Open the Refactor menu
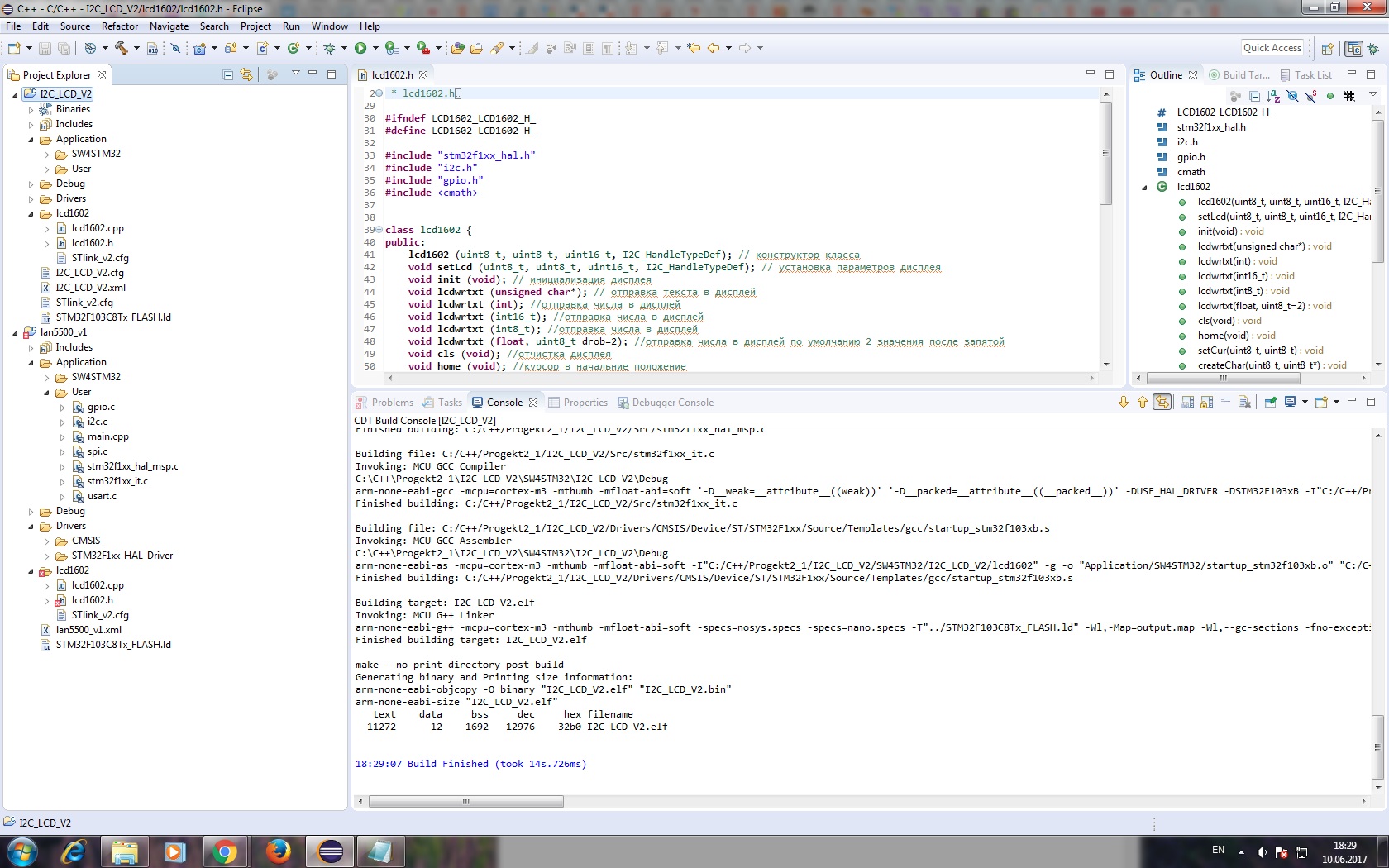Image resolution: width=1389 pixels, height=868 pixels. [120, 26]
